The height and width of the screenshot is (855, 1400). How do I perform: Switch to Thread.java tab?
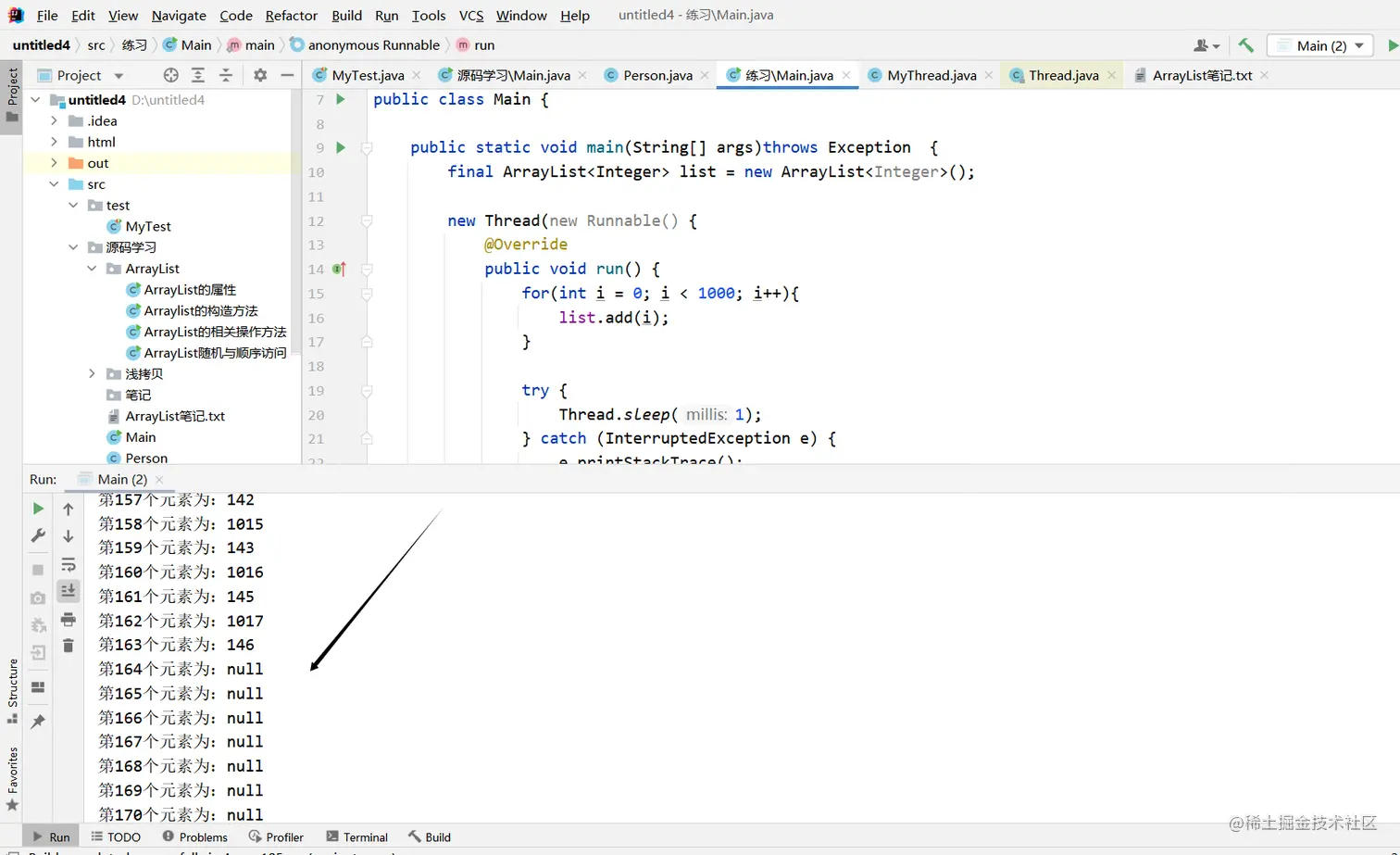point(1063,75)
